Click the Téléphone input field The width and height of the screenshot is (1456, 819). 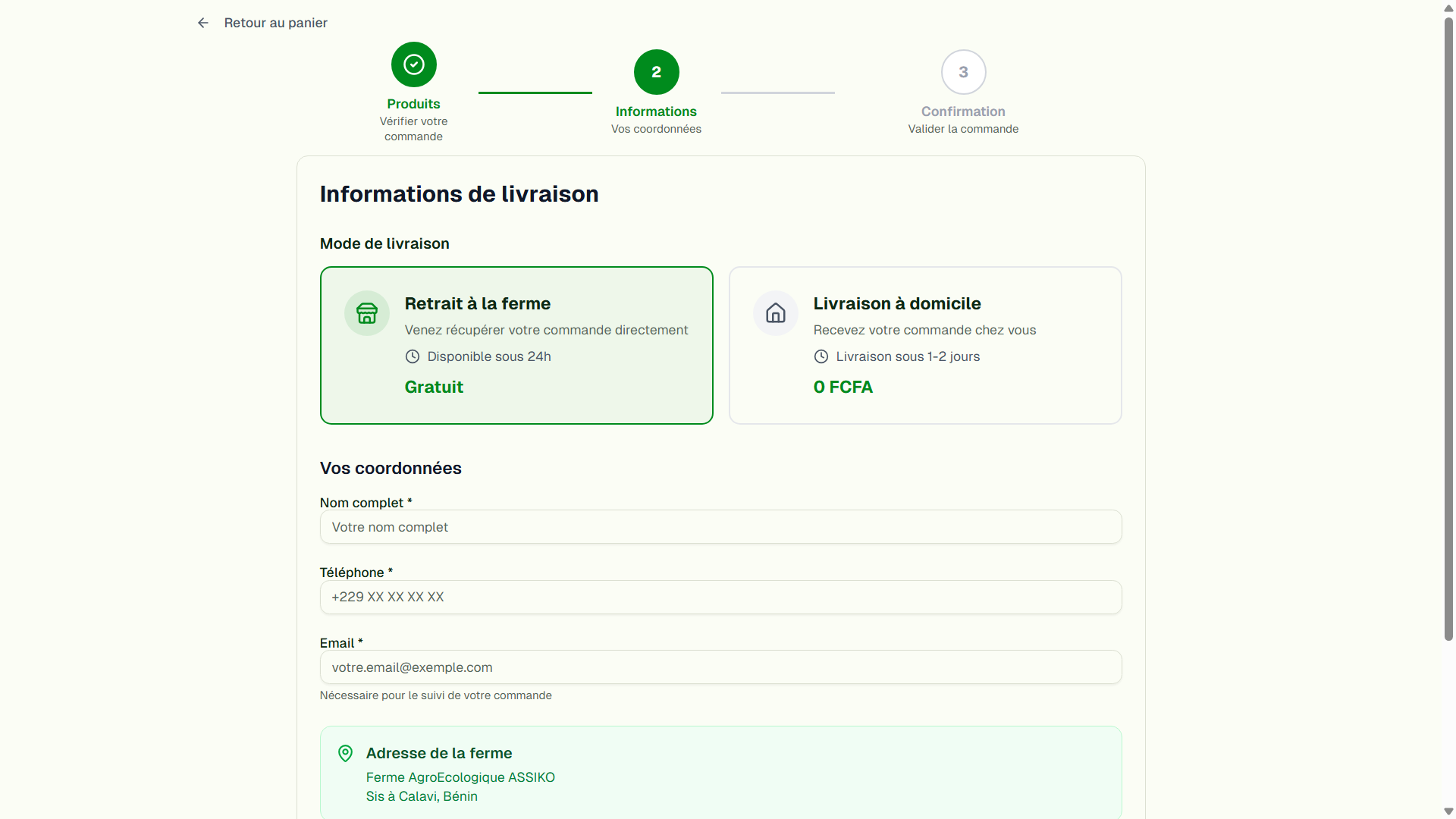(x=720, y=597)
